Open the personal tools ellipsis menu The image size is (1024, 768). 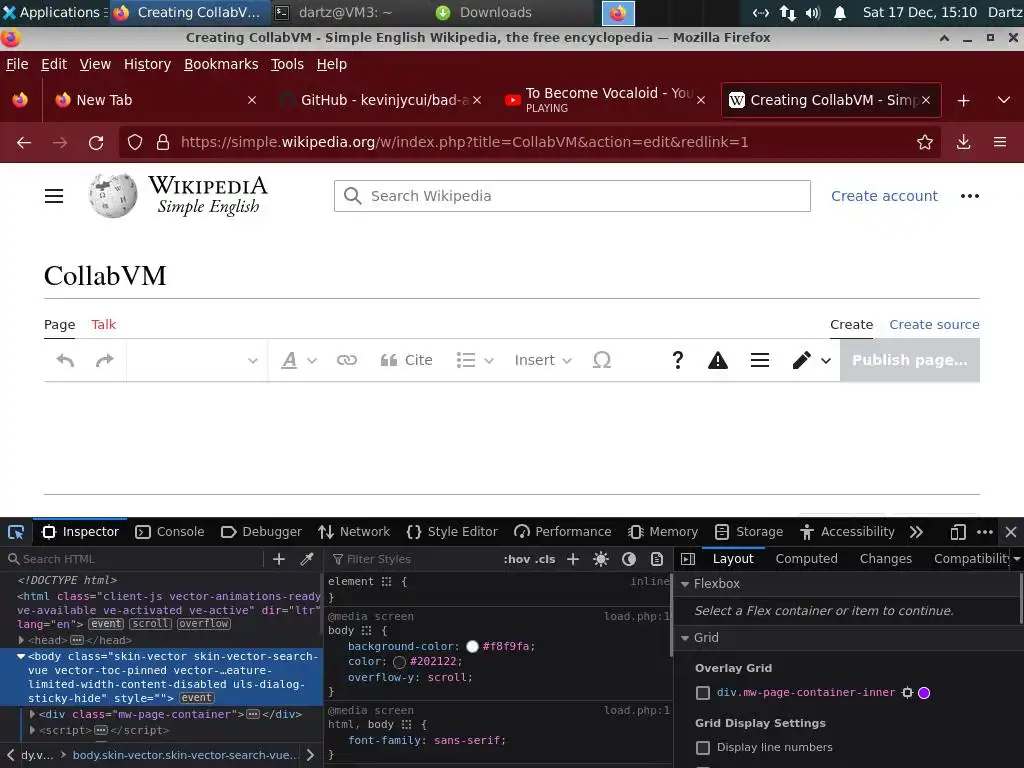[x=970, y=196]
